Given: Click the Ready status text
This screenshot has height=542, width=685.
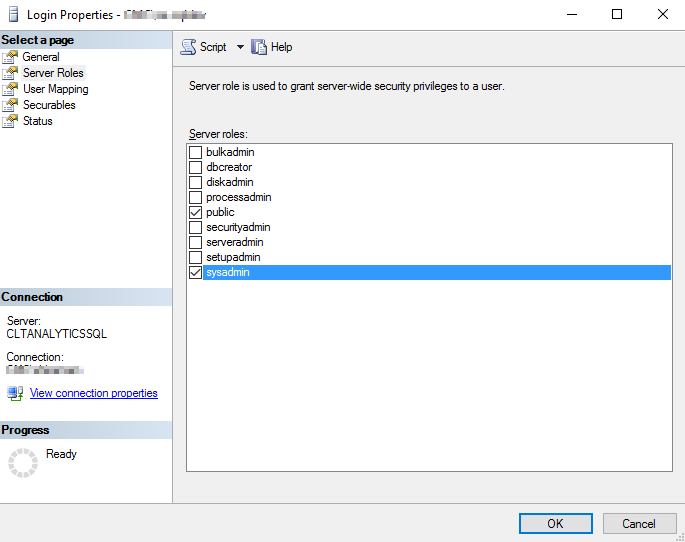Looking at the screenshot, I should pos(61,454).
